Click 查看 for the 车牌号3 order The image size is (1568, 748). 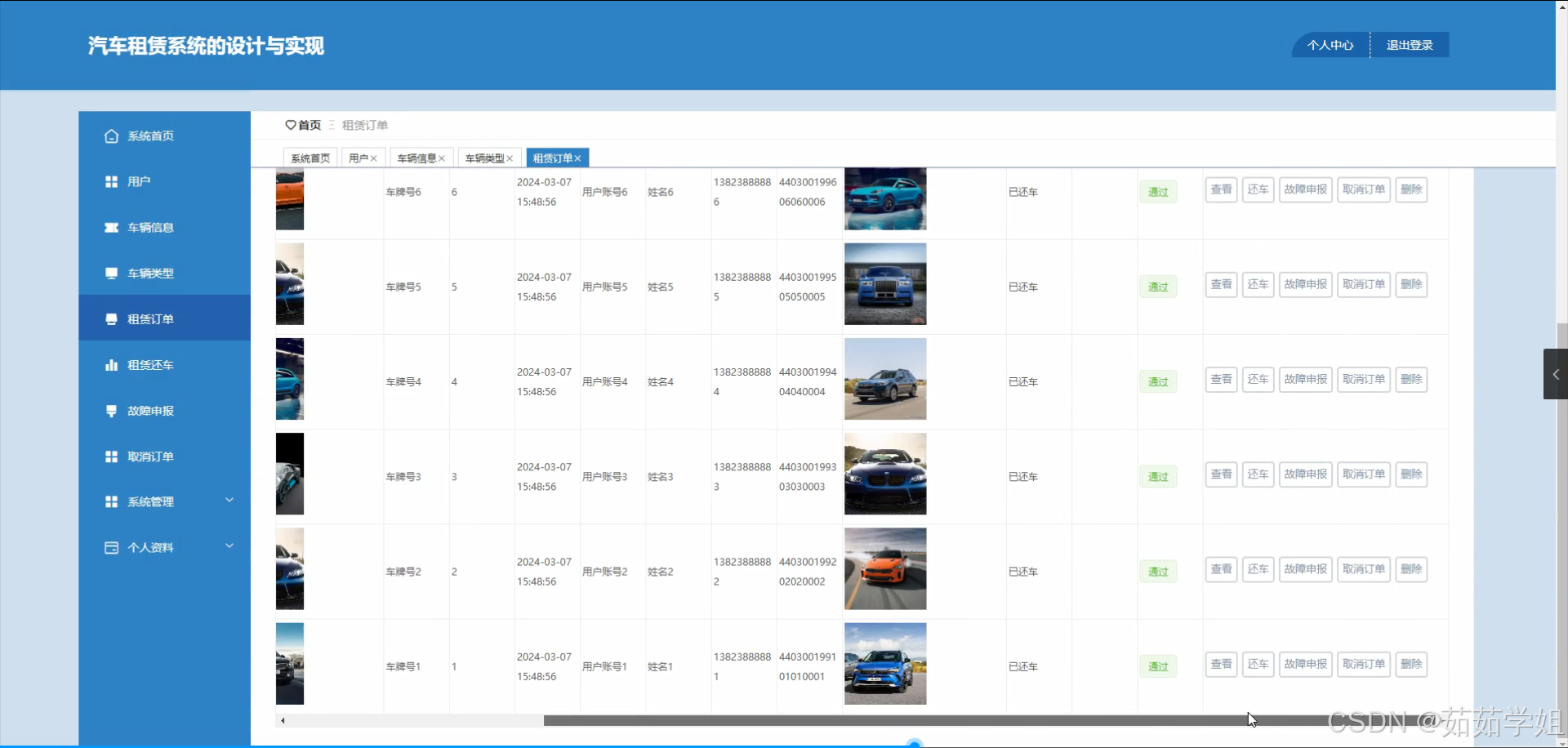(1221, 474)
